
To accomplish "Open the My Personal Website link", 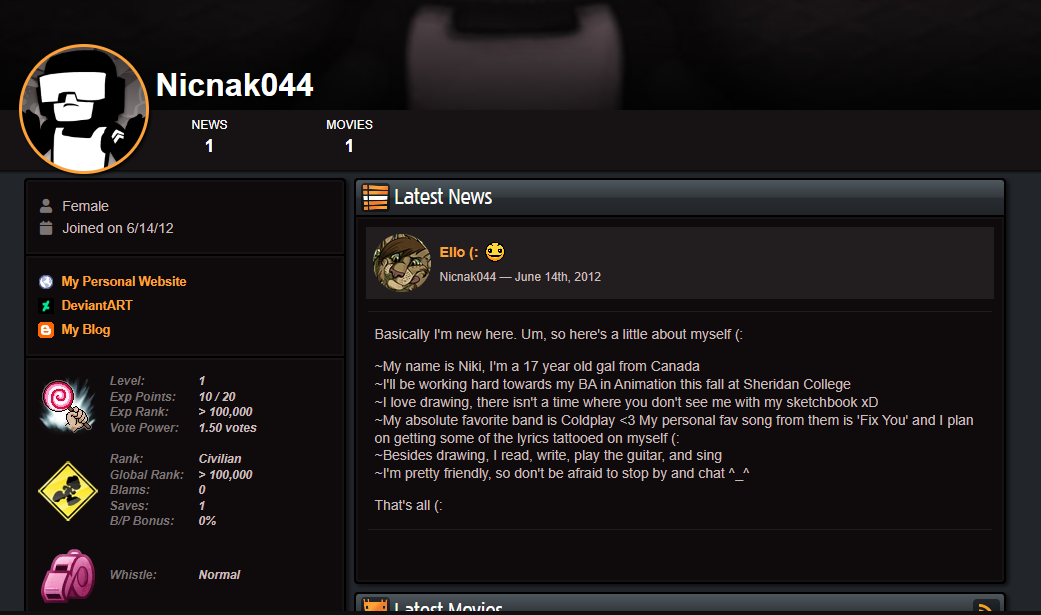I will click(x=123, y=282).
